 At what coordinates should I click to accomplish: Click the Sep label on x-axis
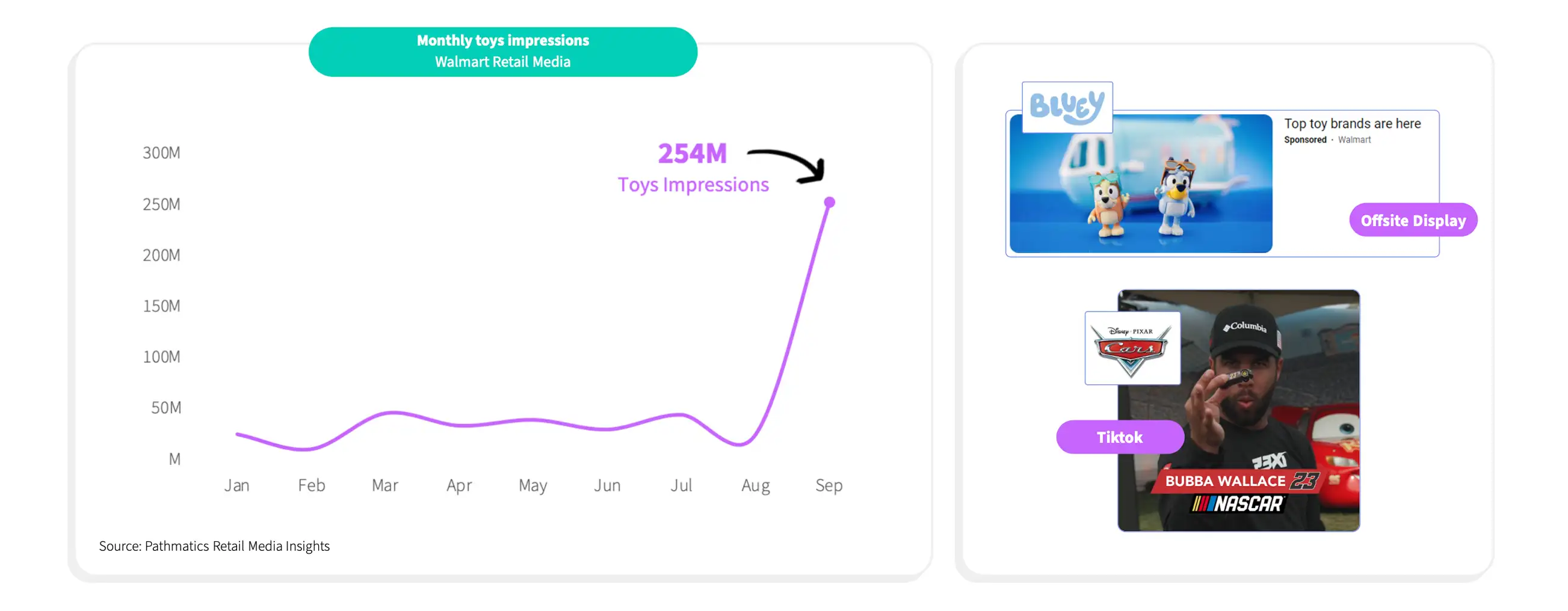pos(829,486)
